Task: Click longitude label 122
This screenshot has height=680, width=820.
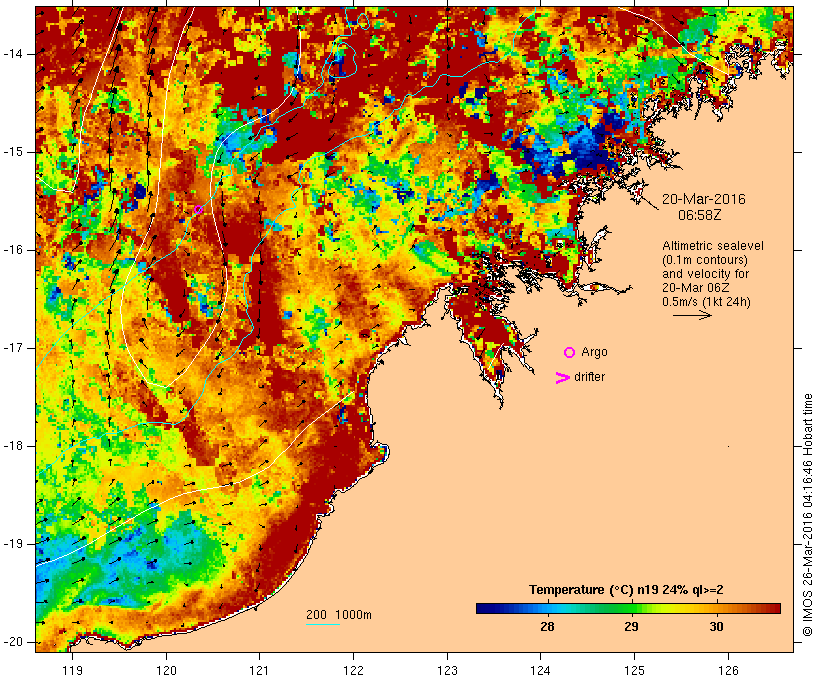Action: coord(354,670)
